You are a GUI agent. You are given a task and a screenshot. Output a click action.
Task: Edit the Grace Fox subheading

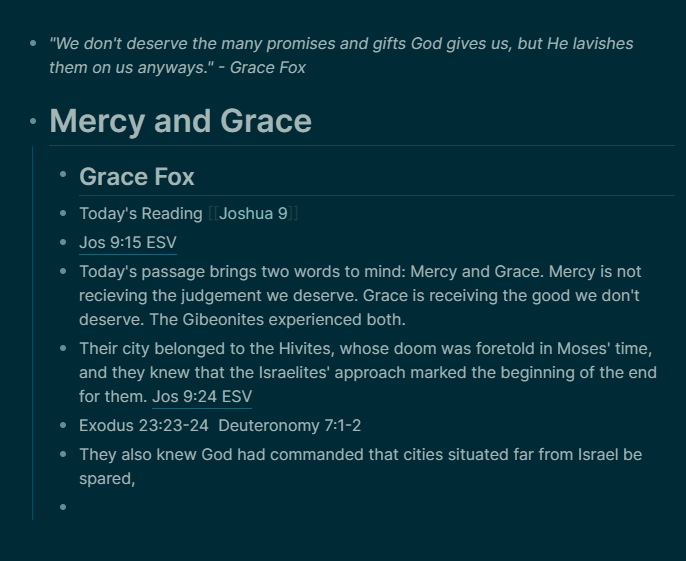(x=136, y=177)
